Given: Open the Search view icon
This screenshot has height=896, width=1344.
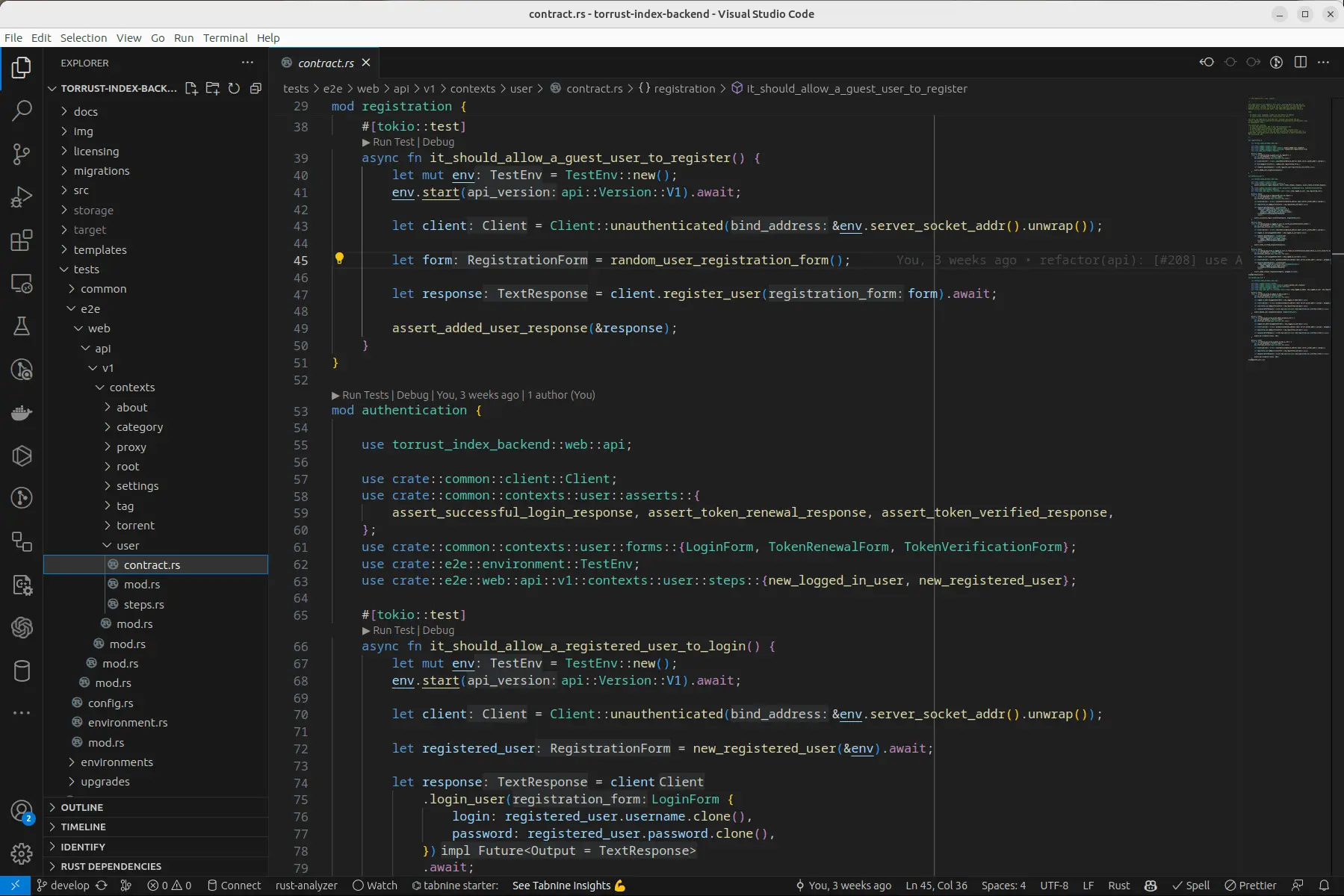Looking at the screenshot, I should point(22,111).
